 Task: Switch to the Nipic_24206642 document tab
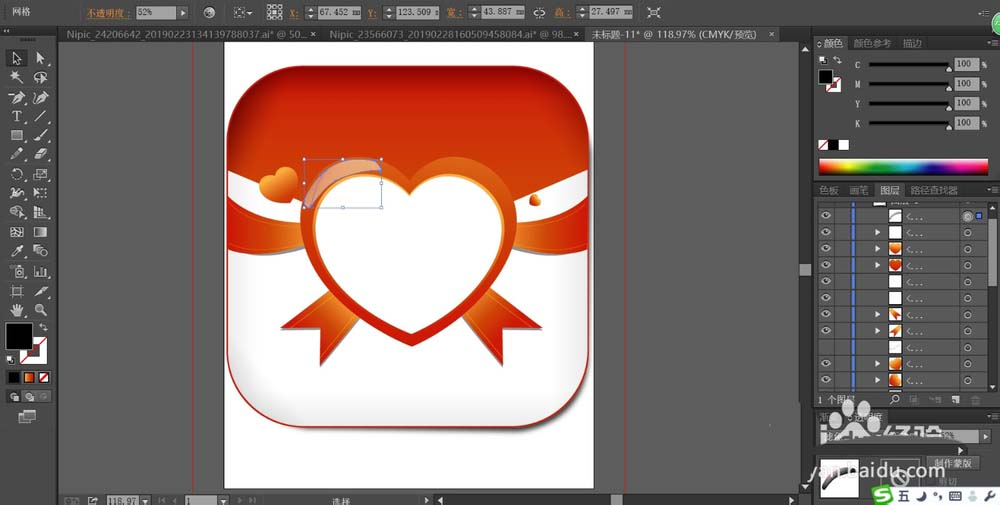pos(188,34)
